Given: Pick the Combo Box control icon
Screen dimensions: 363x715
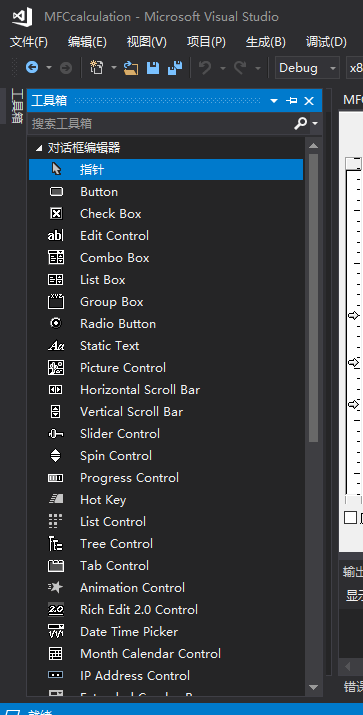Looking at the screenshot, I should click(x=56, y=258).
